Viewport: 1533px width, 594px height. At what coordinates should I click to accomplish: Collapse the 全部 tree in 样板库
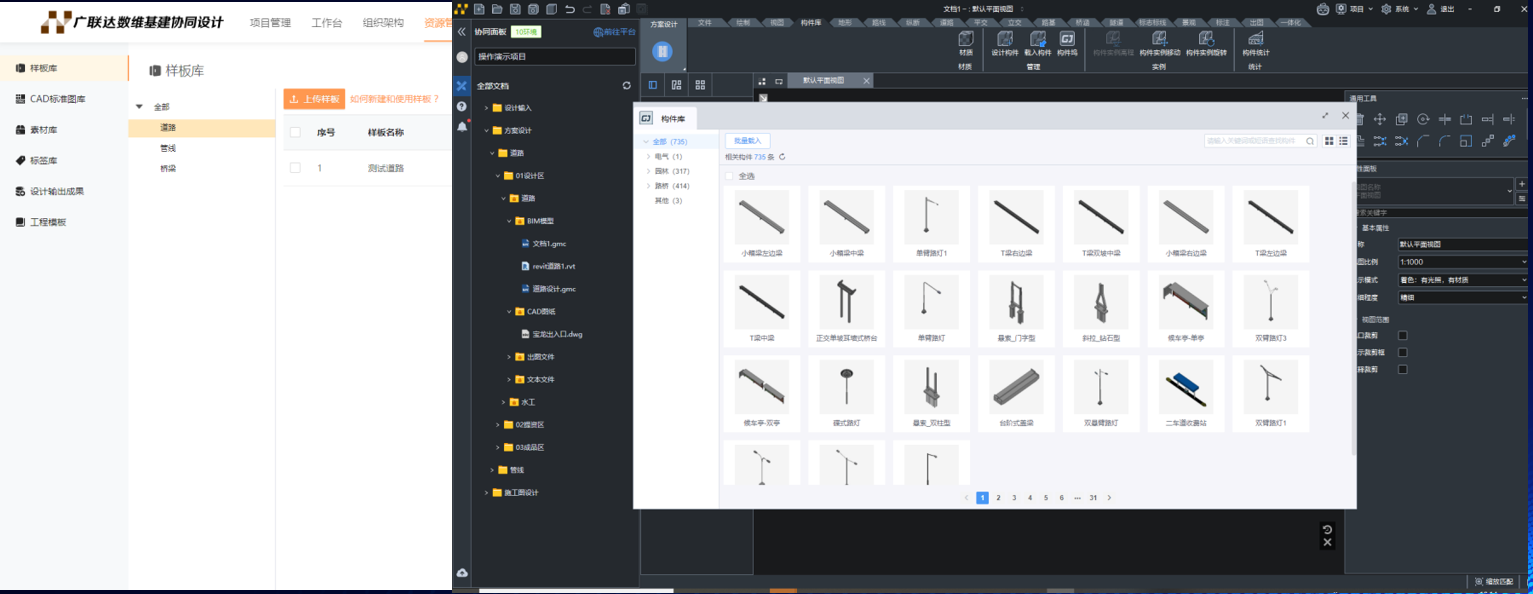pos(139,106)
